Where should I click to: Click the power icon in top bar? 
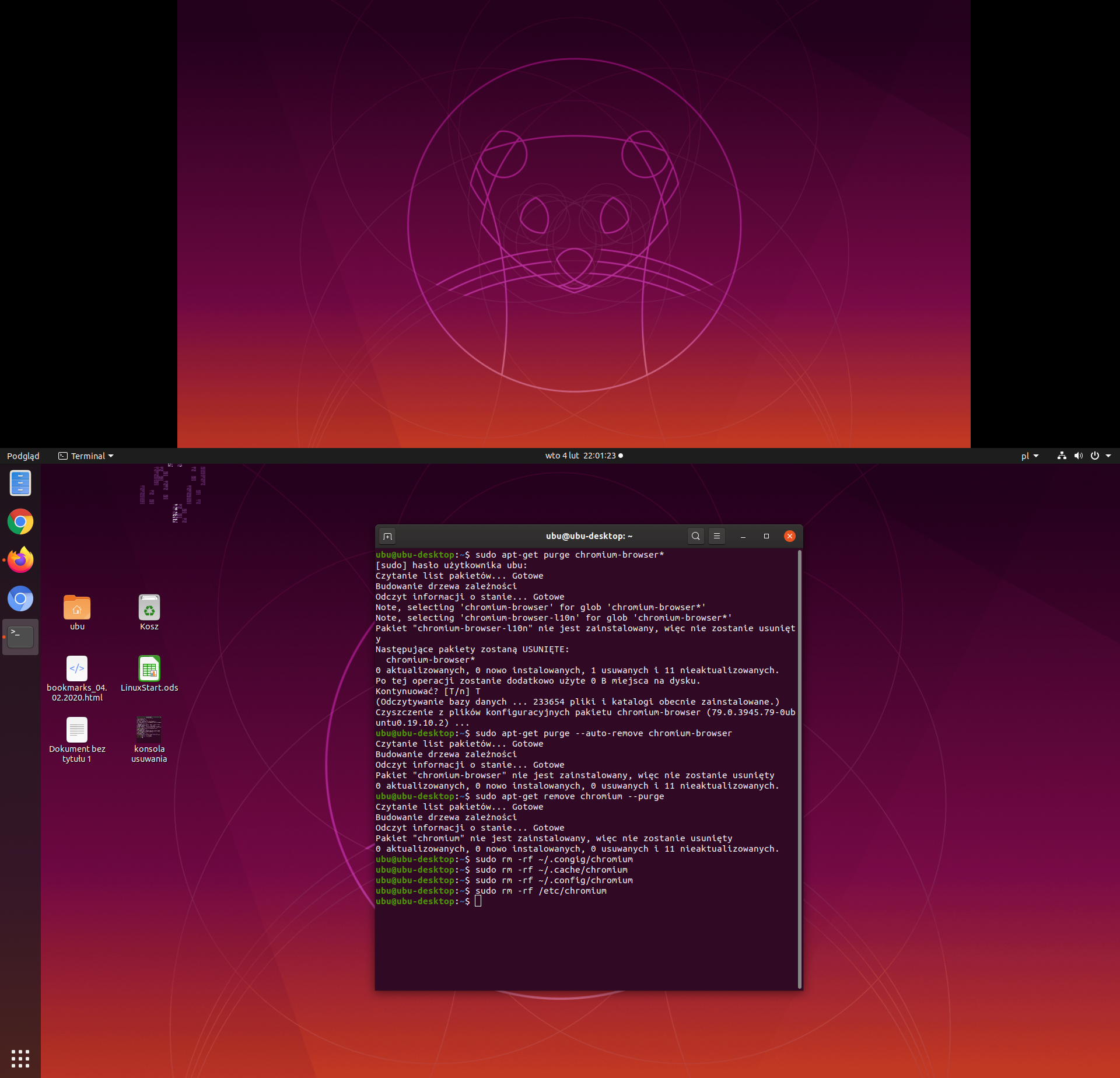pos(1094,456)
